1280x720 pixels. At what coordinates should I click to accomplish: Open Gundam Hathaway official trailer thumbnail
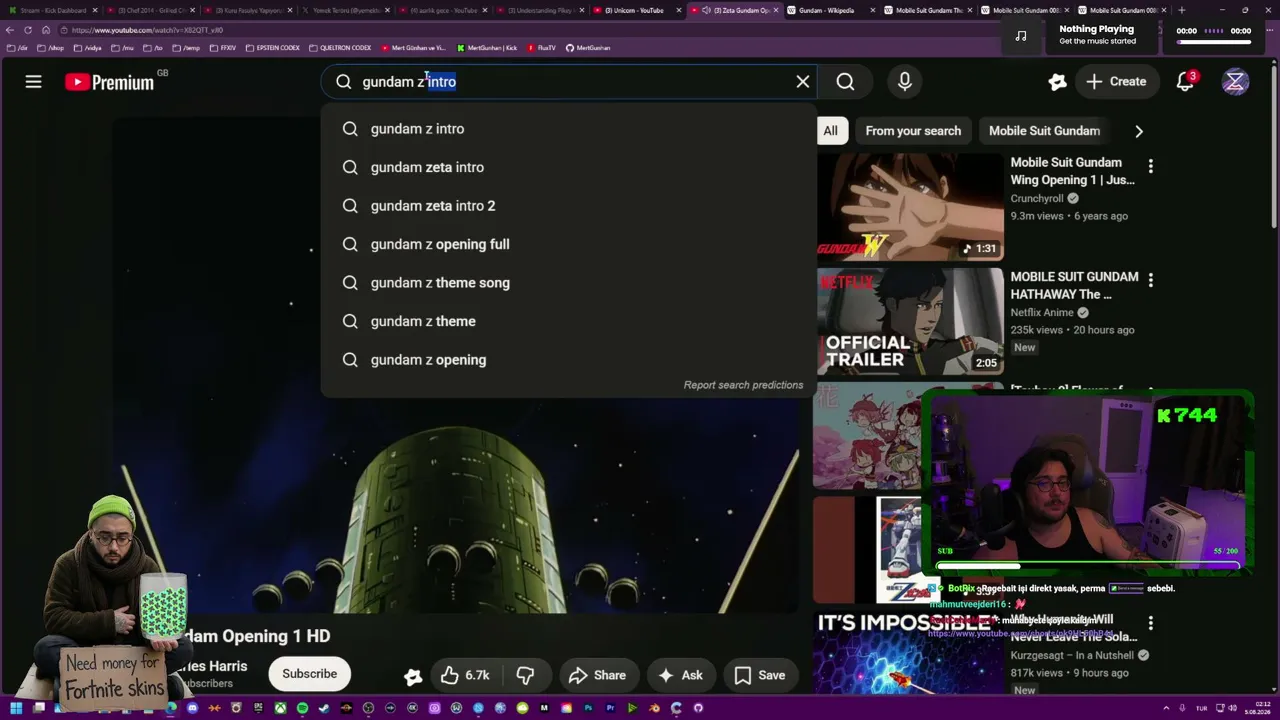point(910,321)
